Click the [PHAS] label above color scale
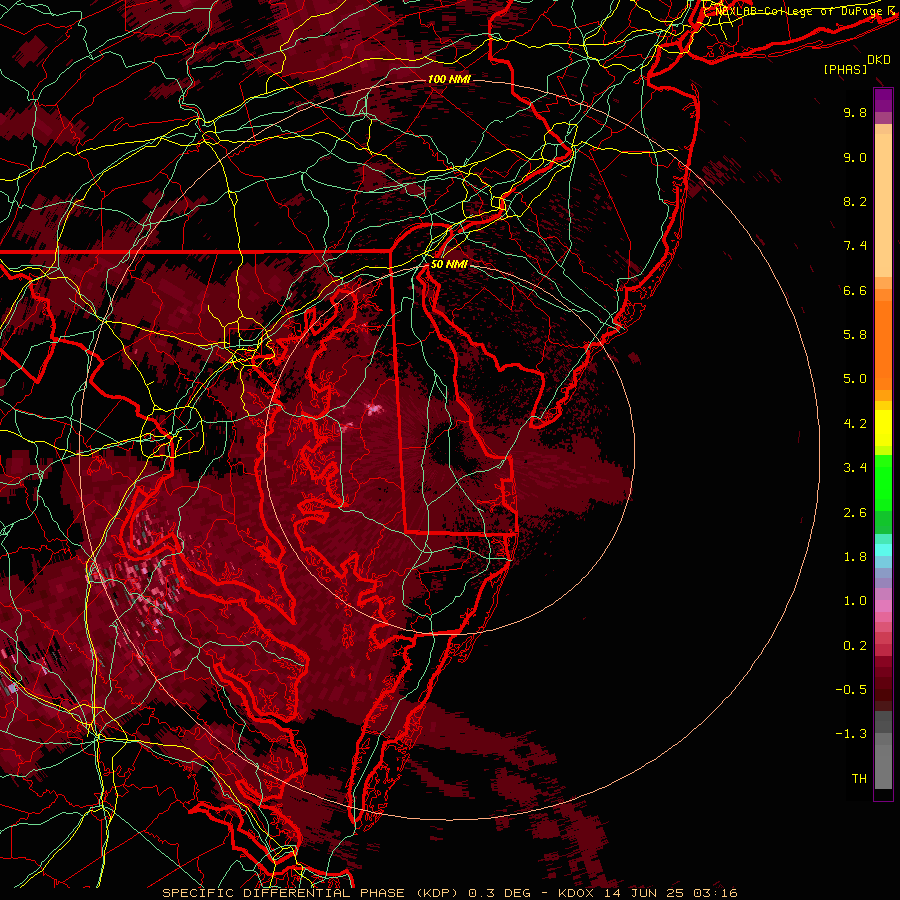The width and height of the screenshot is (900, 900). coord(845,70)
